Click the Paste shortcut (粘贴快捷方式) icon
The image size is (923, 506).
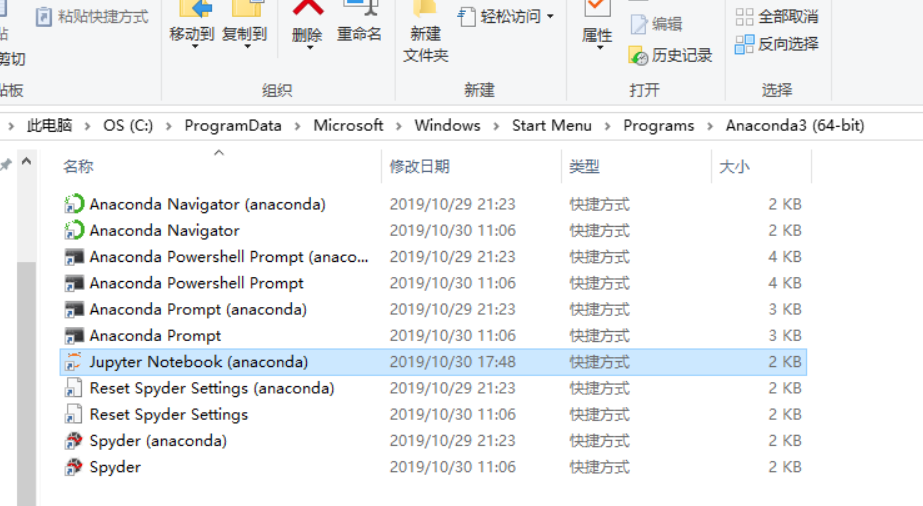click(x=44, y=16)
